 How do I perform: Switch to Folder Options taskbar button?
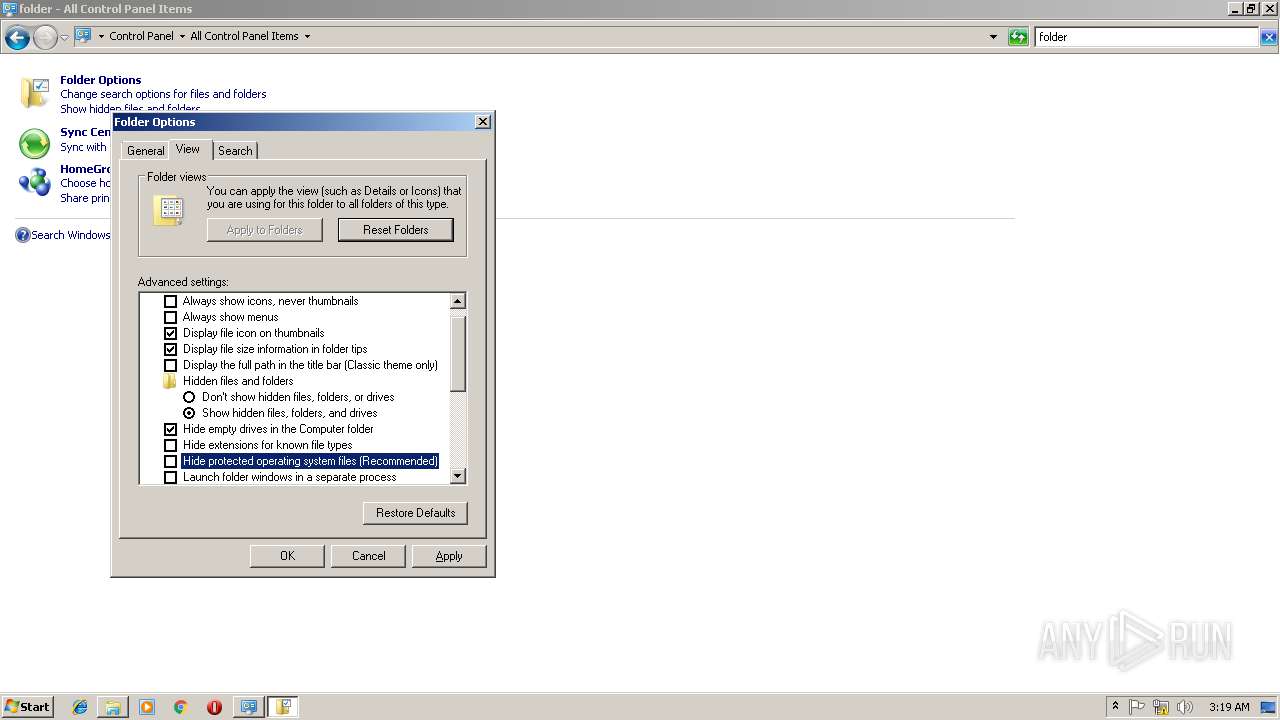283,707
